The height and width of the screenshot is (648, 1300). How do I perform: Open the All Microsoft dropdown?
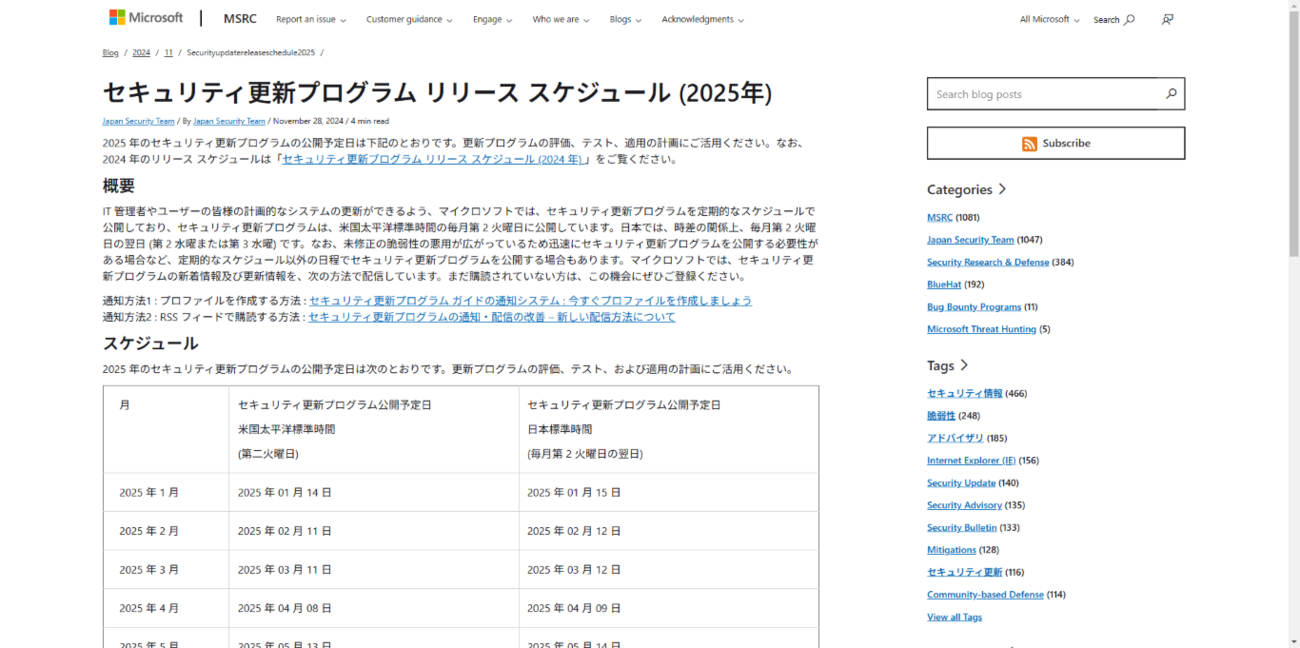point(1049,19)
